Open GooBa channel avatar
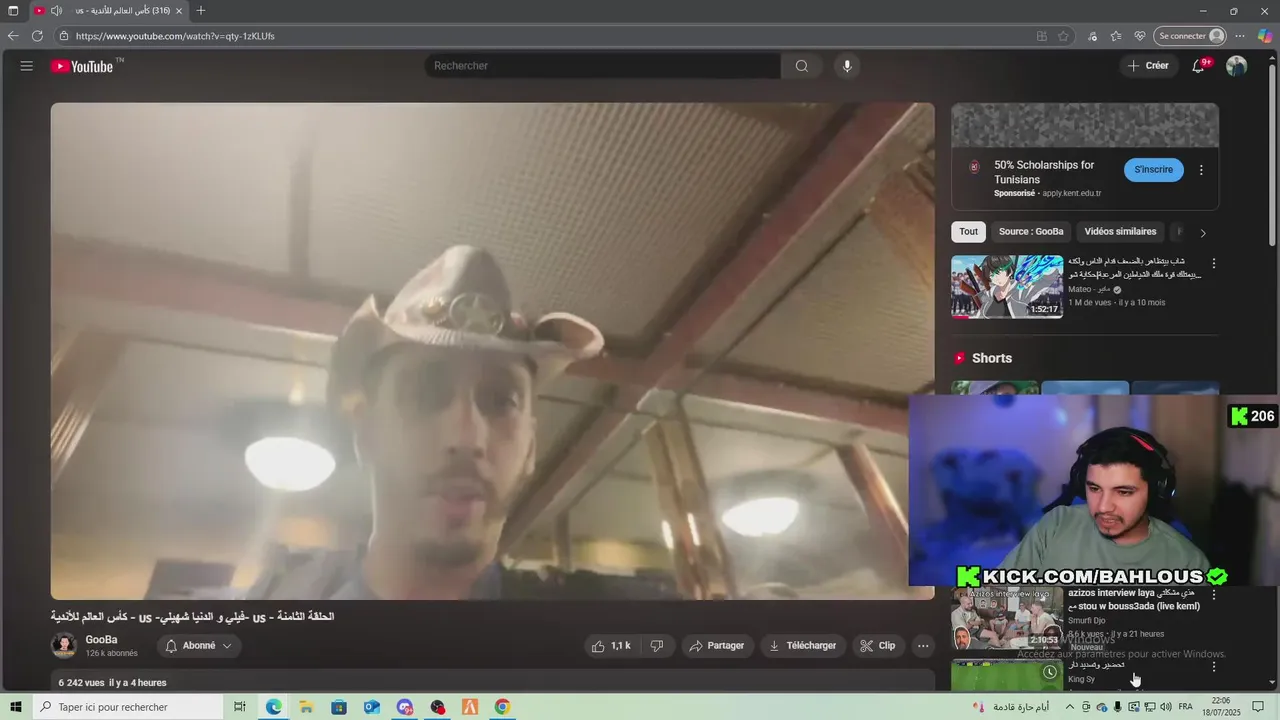This screenshot has width=1280, height=720. (x=64, y=646)
